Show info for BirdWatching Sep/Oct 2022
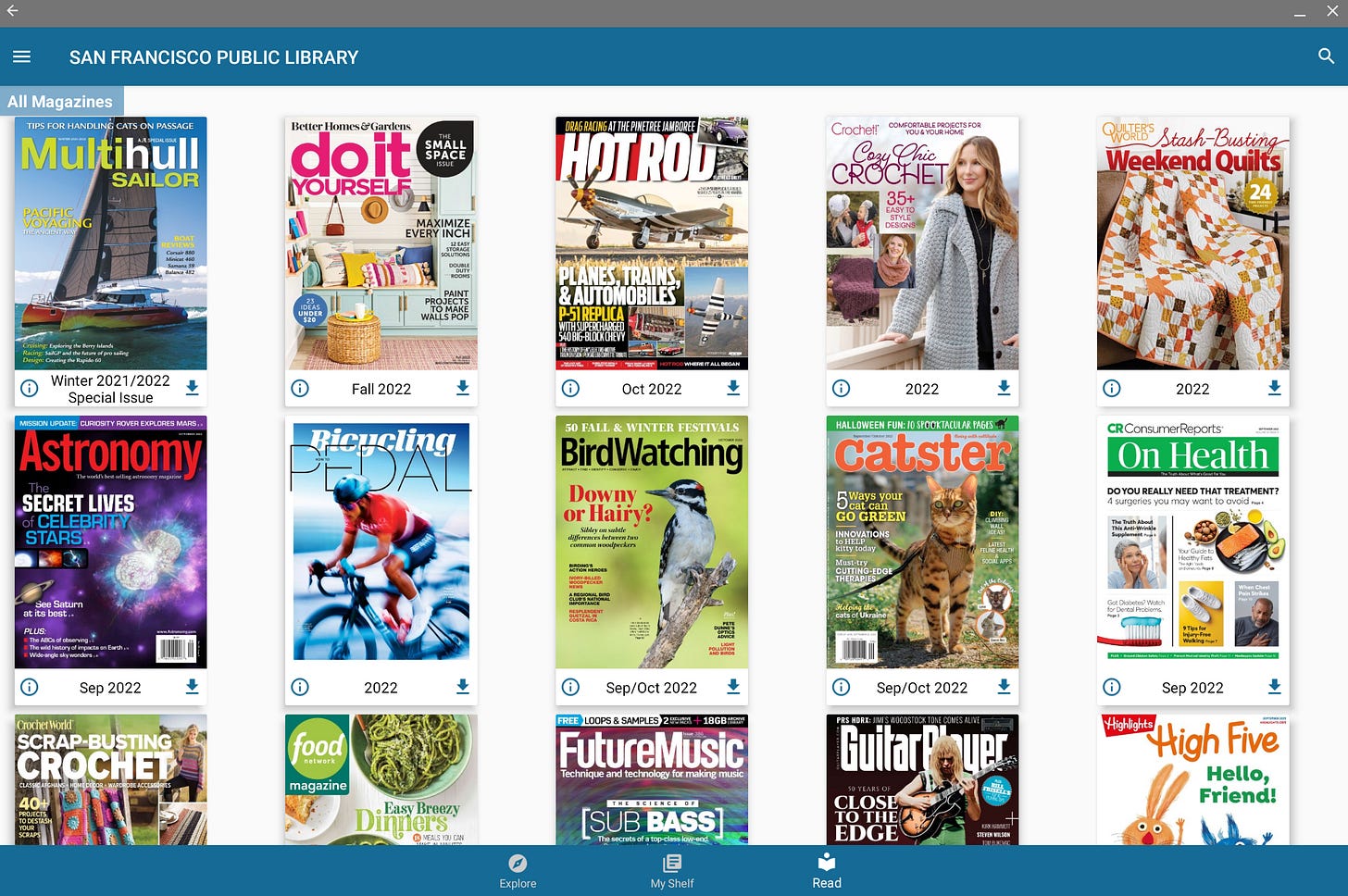 [570, 687]
